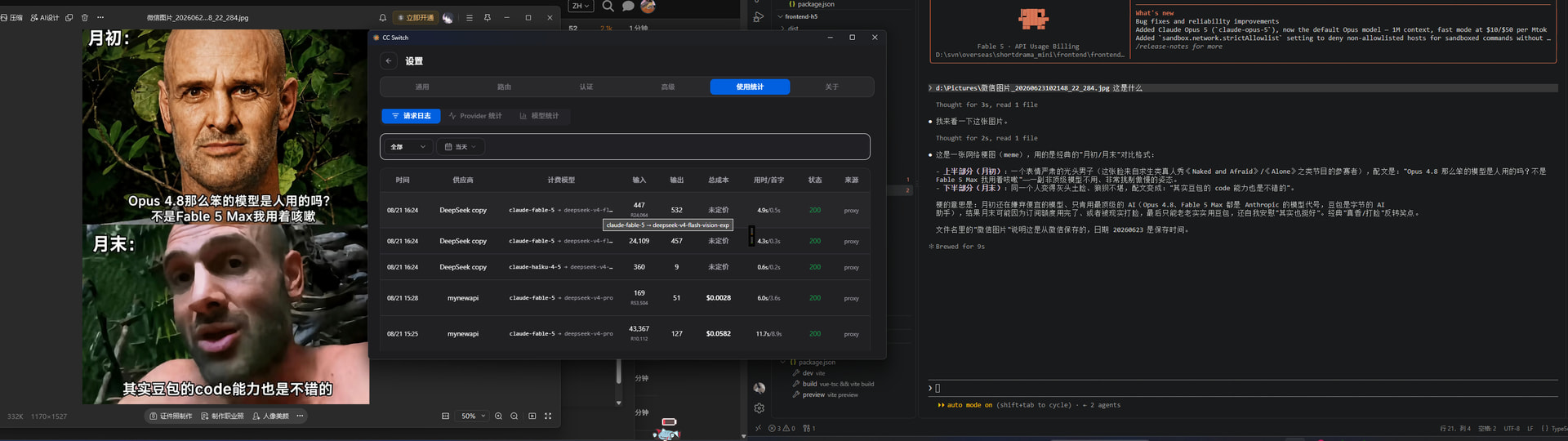Screen dimensions: 1568x441
Task: Open AI设计 tool in image viewer
Action: (44, 17)
